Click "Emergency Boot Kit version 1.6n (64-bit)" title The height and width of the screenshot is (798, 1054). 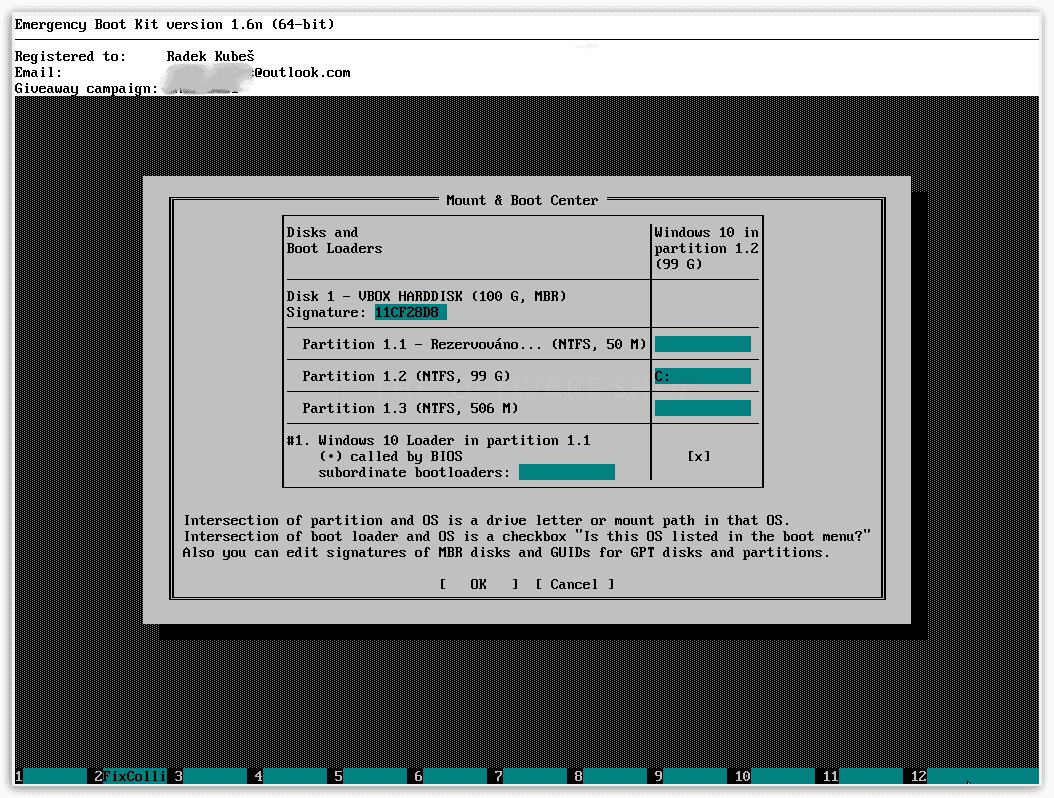[175, 24]
